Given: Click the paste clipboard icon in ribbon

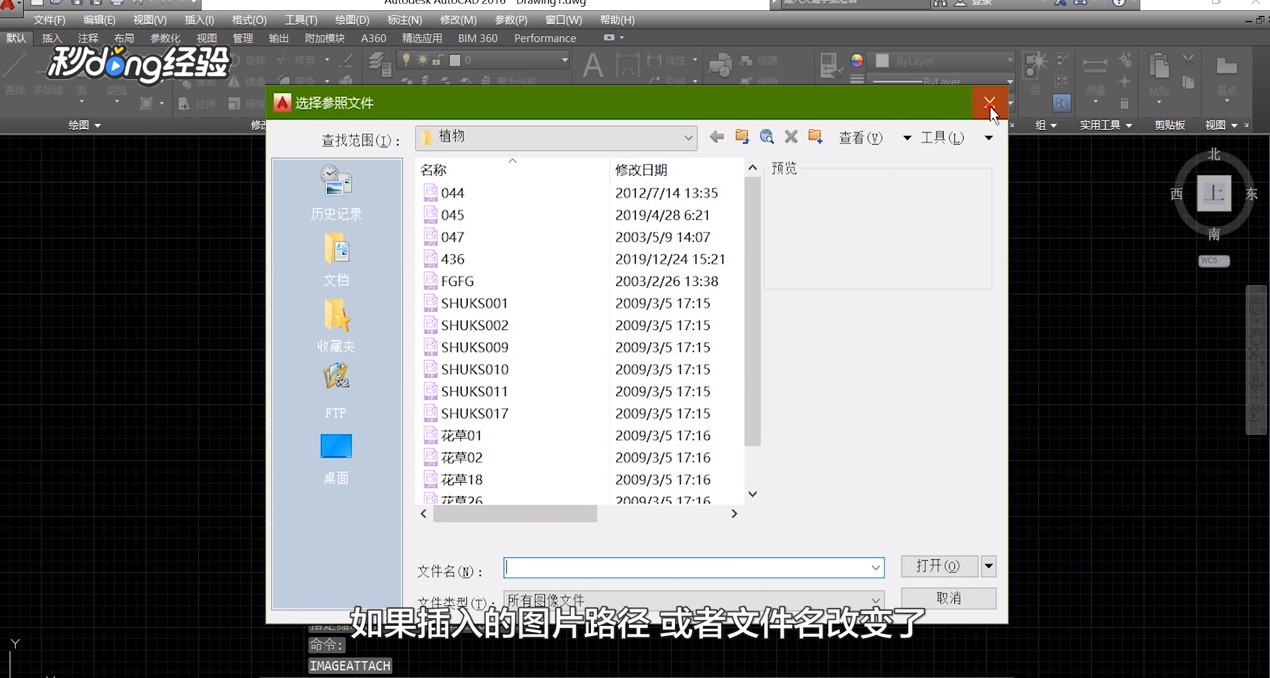Looking at the screenshot, I should [x=1159, y=67].
